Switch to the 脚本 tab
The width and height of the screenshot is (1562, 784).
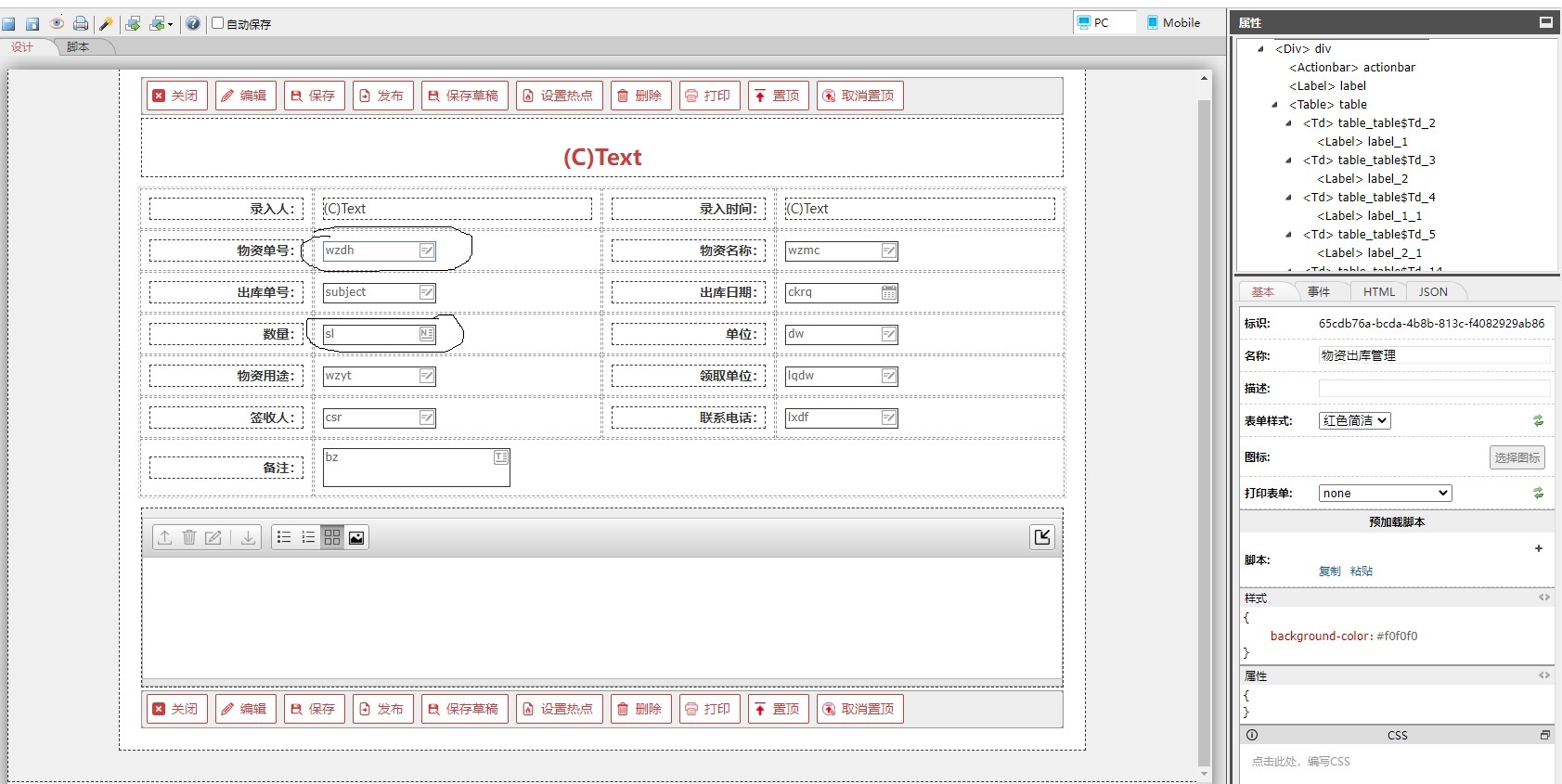tap(78, 46)
